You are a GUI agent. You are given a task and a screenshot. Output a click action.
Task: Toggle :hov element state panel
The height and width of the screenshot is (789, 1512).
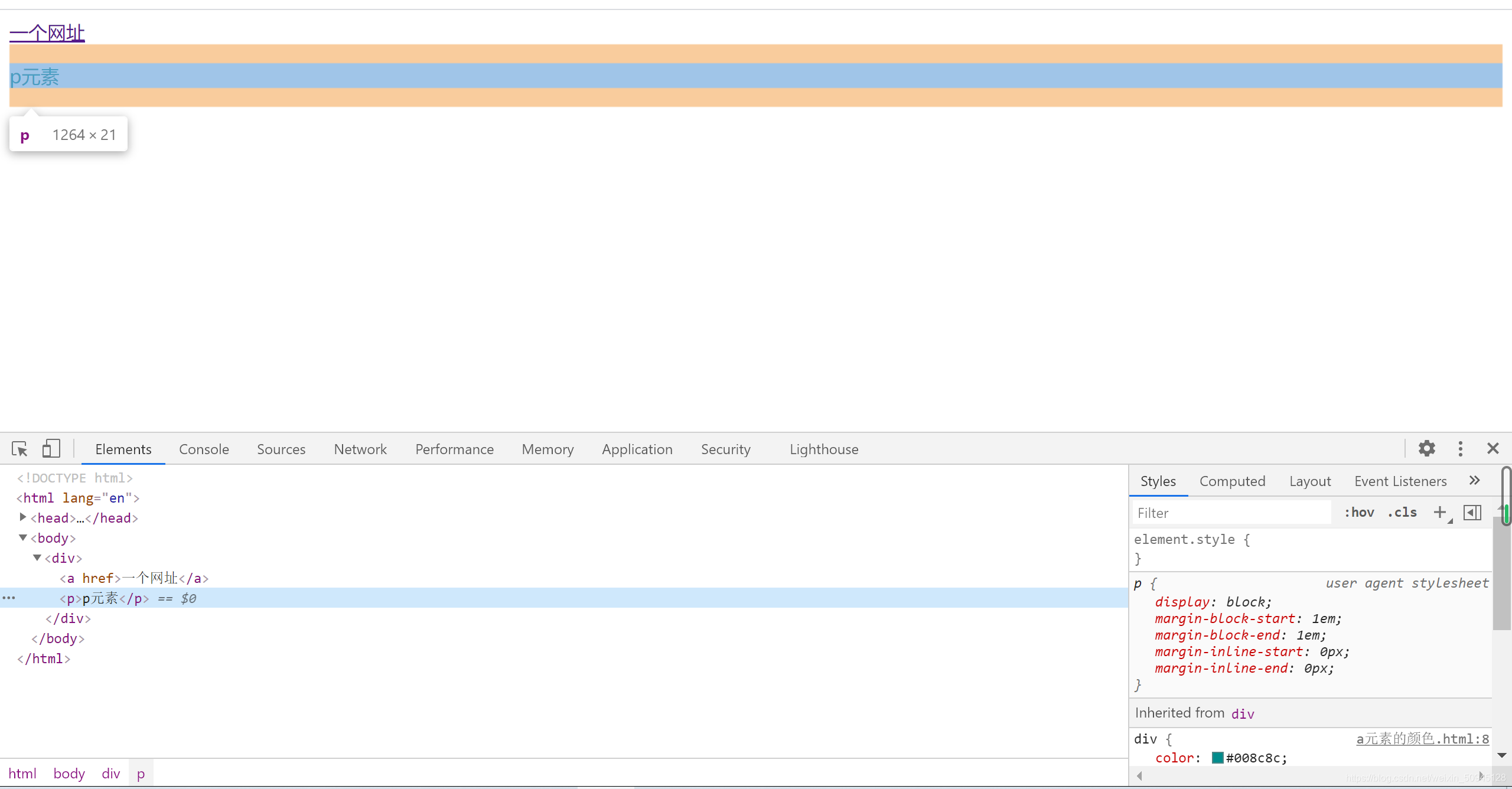tap(1360, 513)
